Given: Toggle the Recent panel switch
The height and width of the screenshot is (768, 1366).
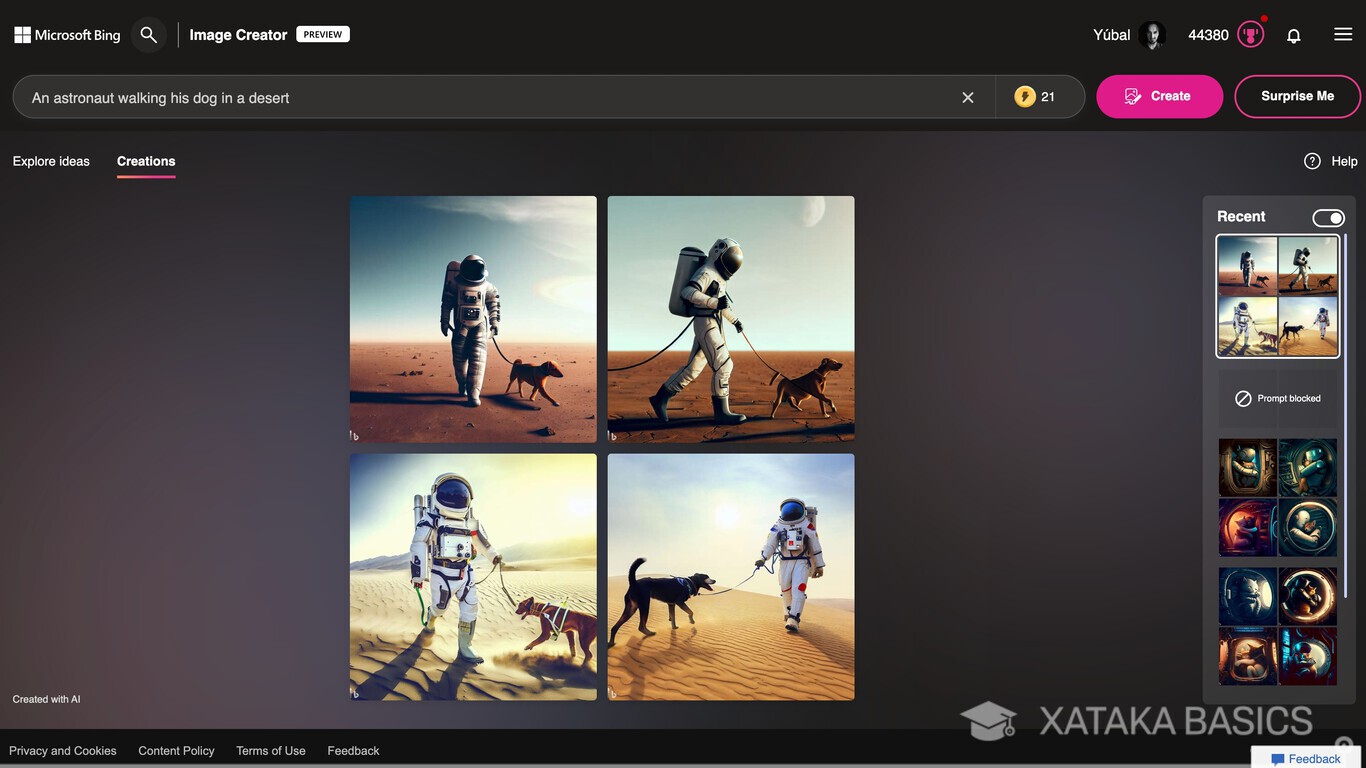Looking at the screenshot, I should click(1328, 218).
